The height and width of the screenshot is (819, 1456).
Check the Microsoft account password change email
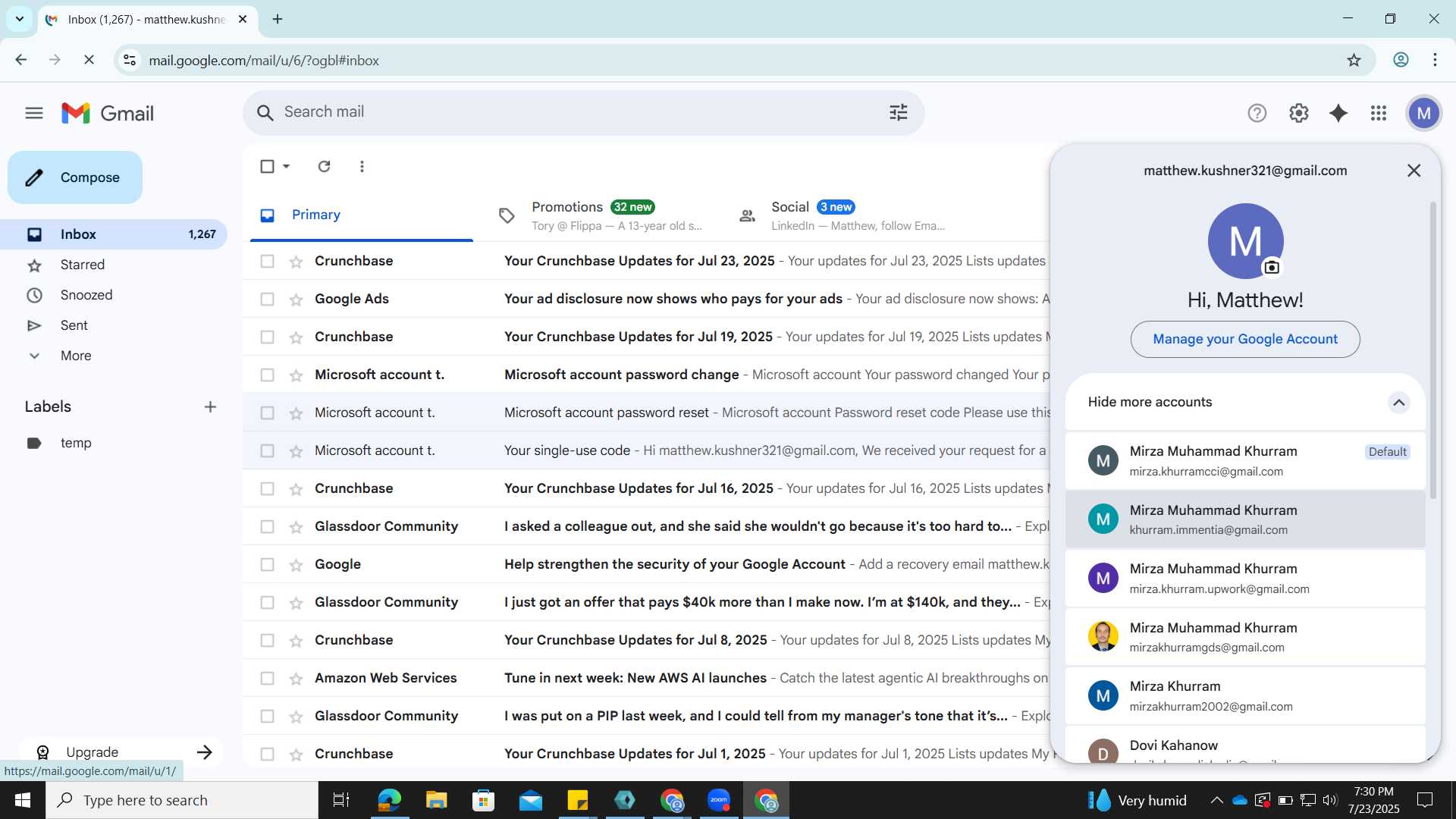267,375
